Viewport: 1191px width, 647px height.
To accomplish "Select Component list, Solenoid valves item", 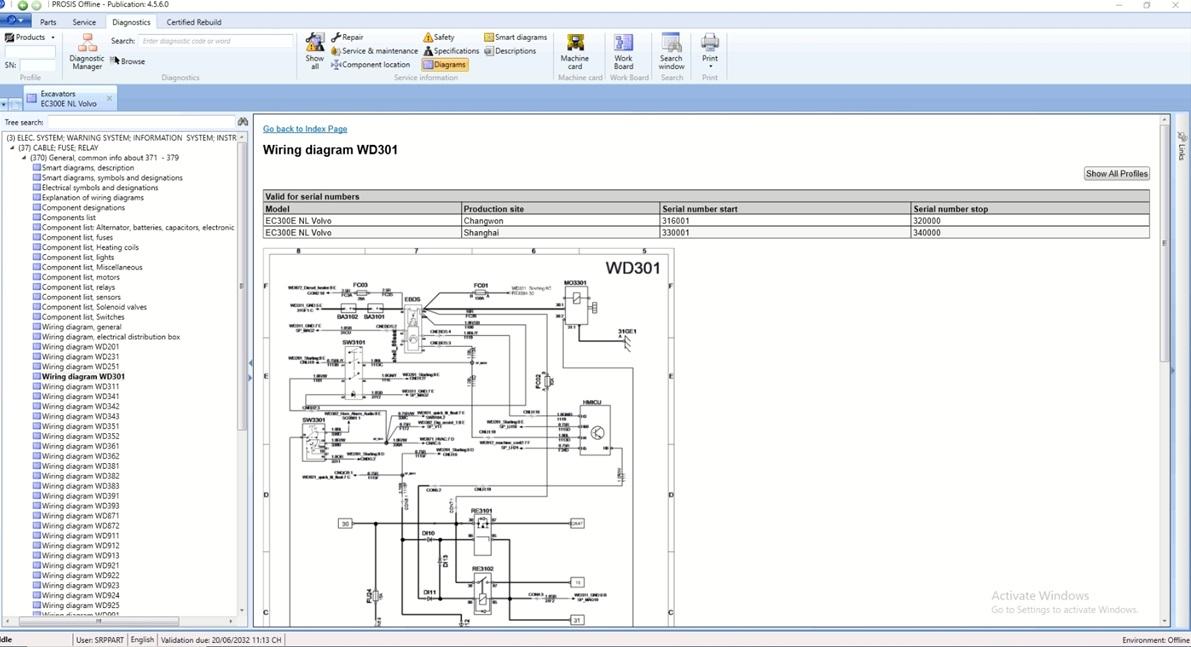I will [94, 307].
